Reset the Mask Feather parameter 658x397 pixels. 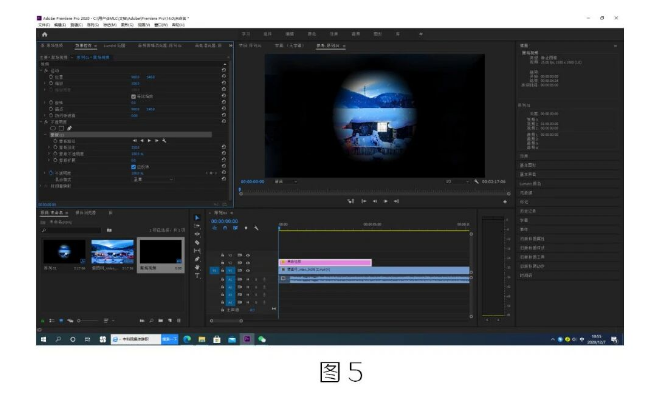coord(224,147)
